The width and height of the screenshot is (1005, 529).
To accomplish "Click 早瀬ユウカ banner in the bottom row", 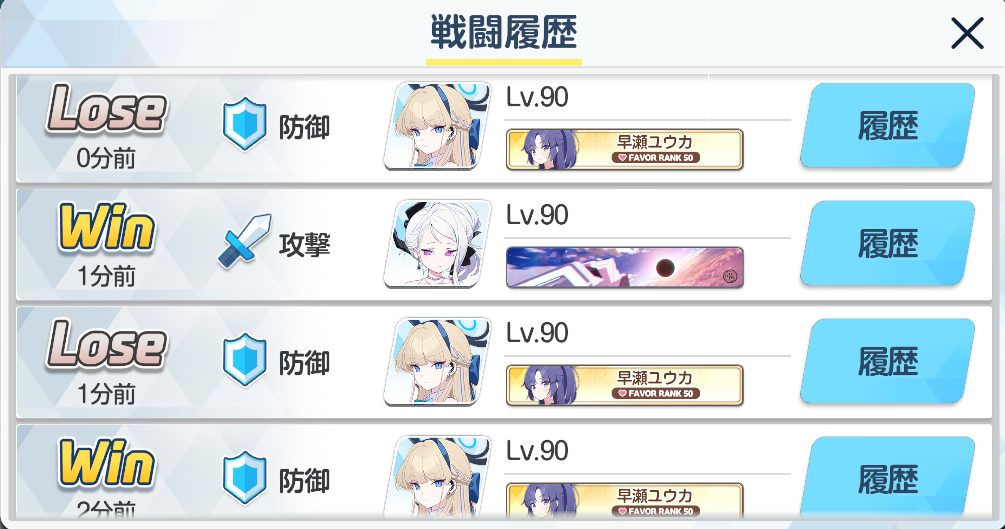I will pyautogui.click(x=624, y=500).
